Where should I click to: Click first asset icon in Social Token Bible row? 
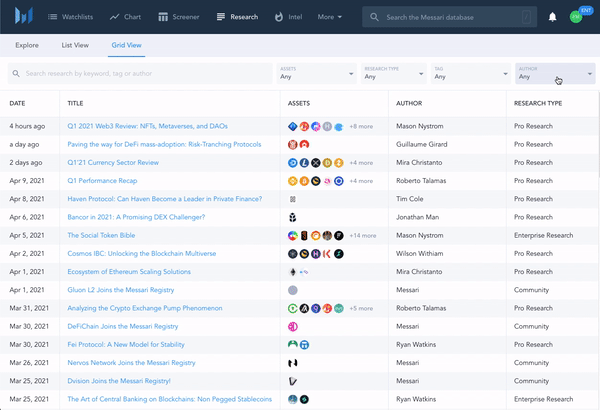(293, 236)
